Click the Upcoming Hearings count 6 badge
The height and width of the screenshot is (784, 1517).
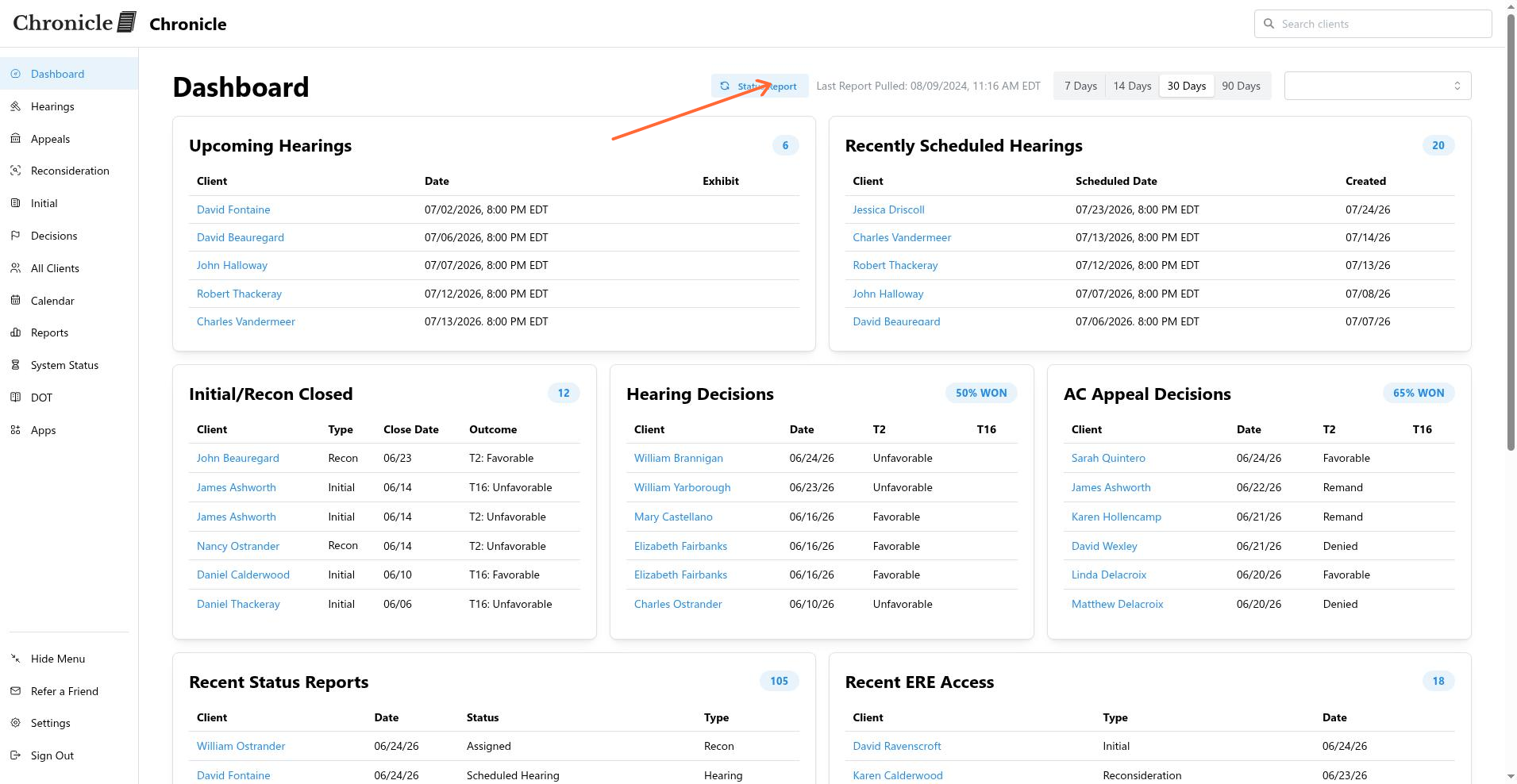[785, 145]
